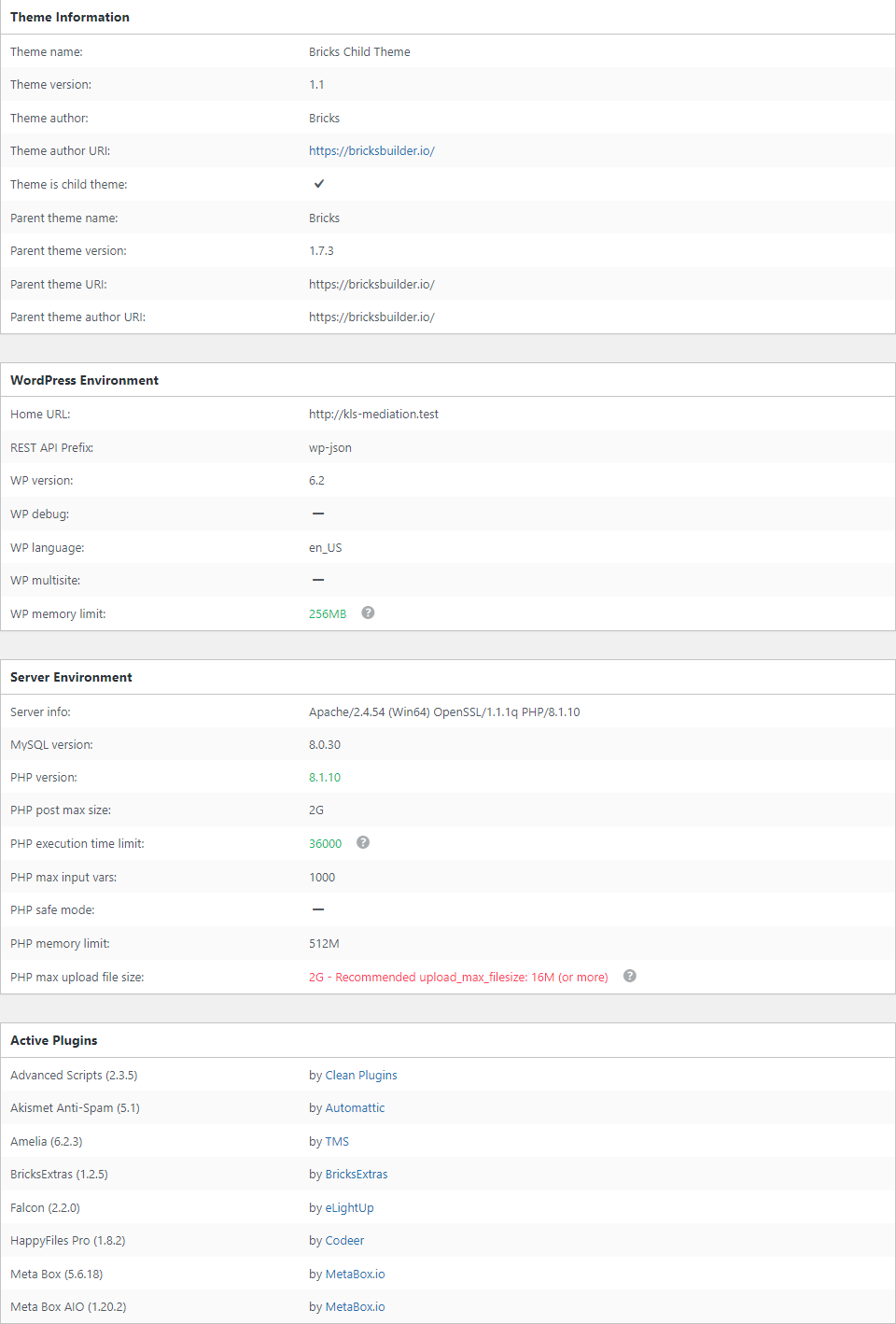Click help icon beside PHP execution time limit
The image size is (896, 1324).
(363, 842)
